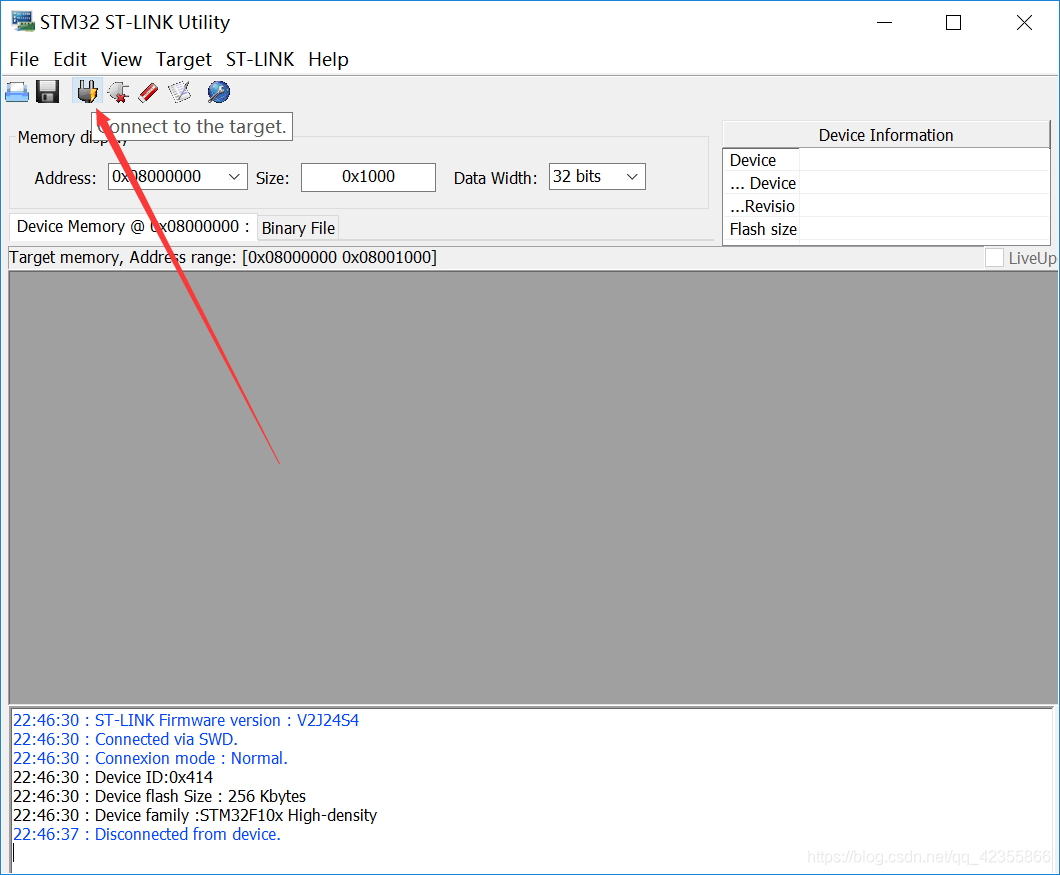Click the ...Revisio row label

[762, 206]
